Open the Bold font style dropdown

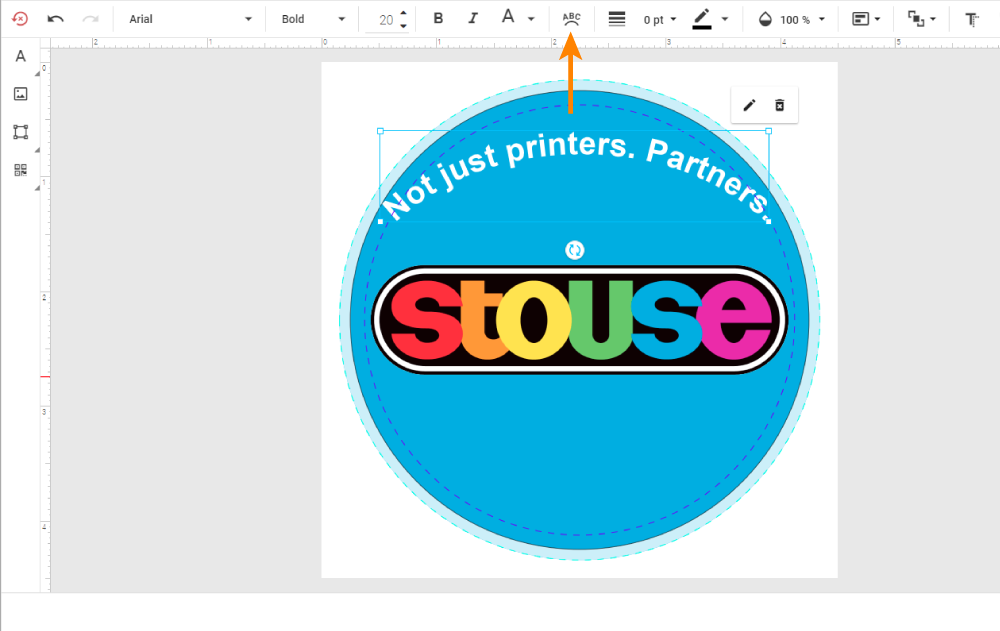tap(312, 19)
